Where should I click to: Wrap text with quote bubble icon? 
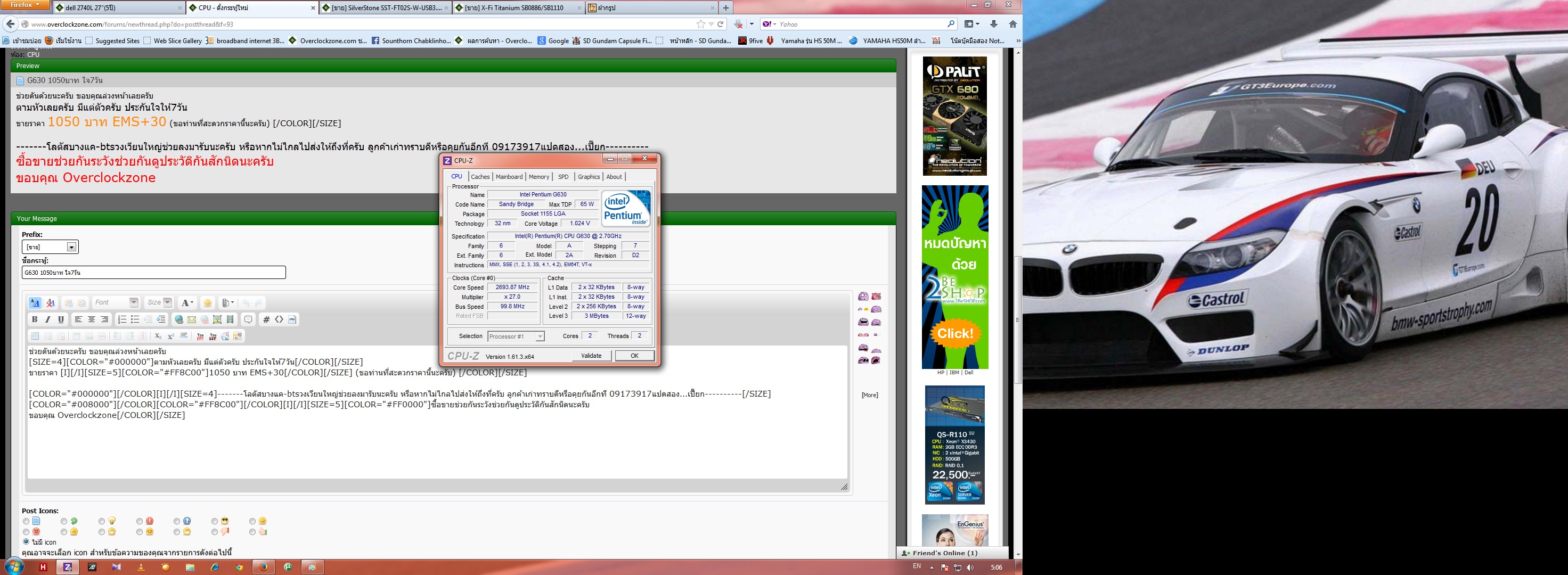[x=248, y=319]
